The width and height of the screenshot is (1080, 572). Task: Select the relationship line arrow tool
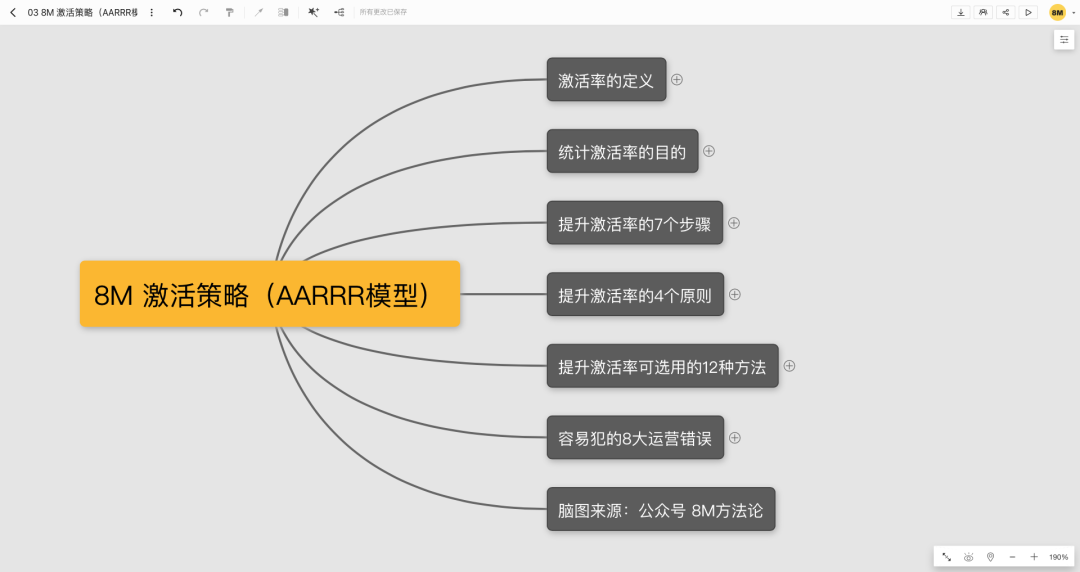(258, 12)
